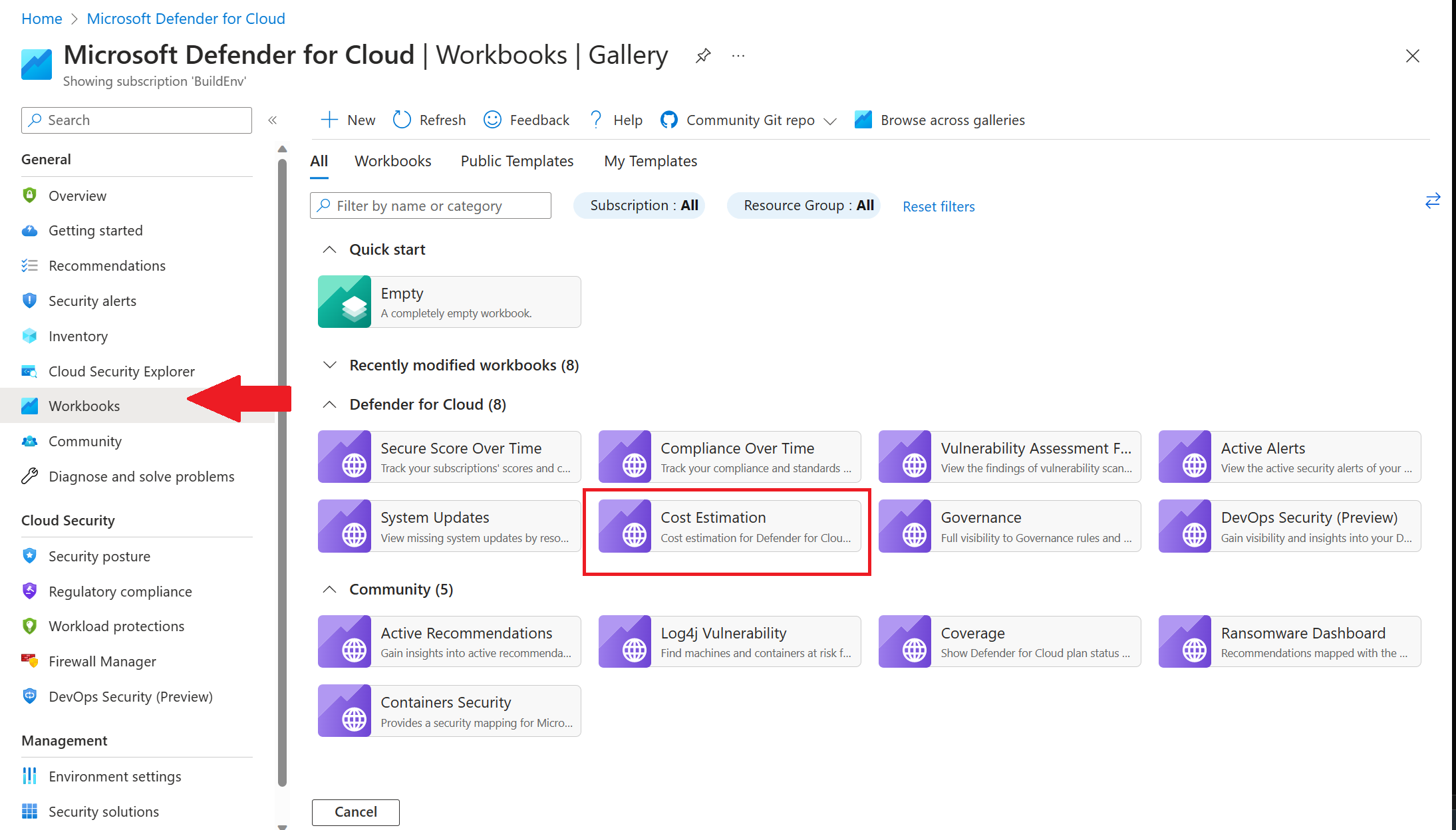The width and height of the screenshot is (1456, 830).
Task: Pin the Workbooks Gallery page
Action: (x=702, y=56)
